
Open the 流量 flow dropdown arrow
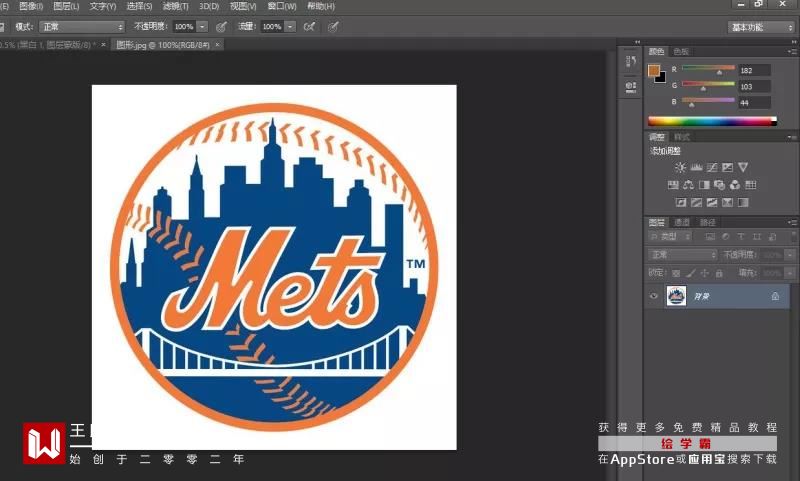(x=290, y=27)
